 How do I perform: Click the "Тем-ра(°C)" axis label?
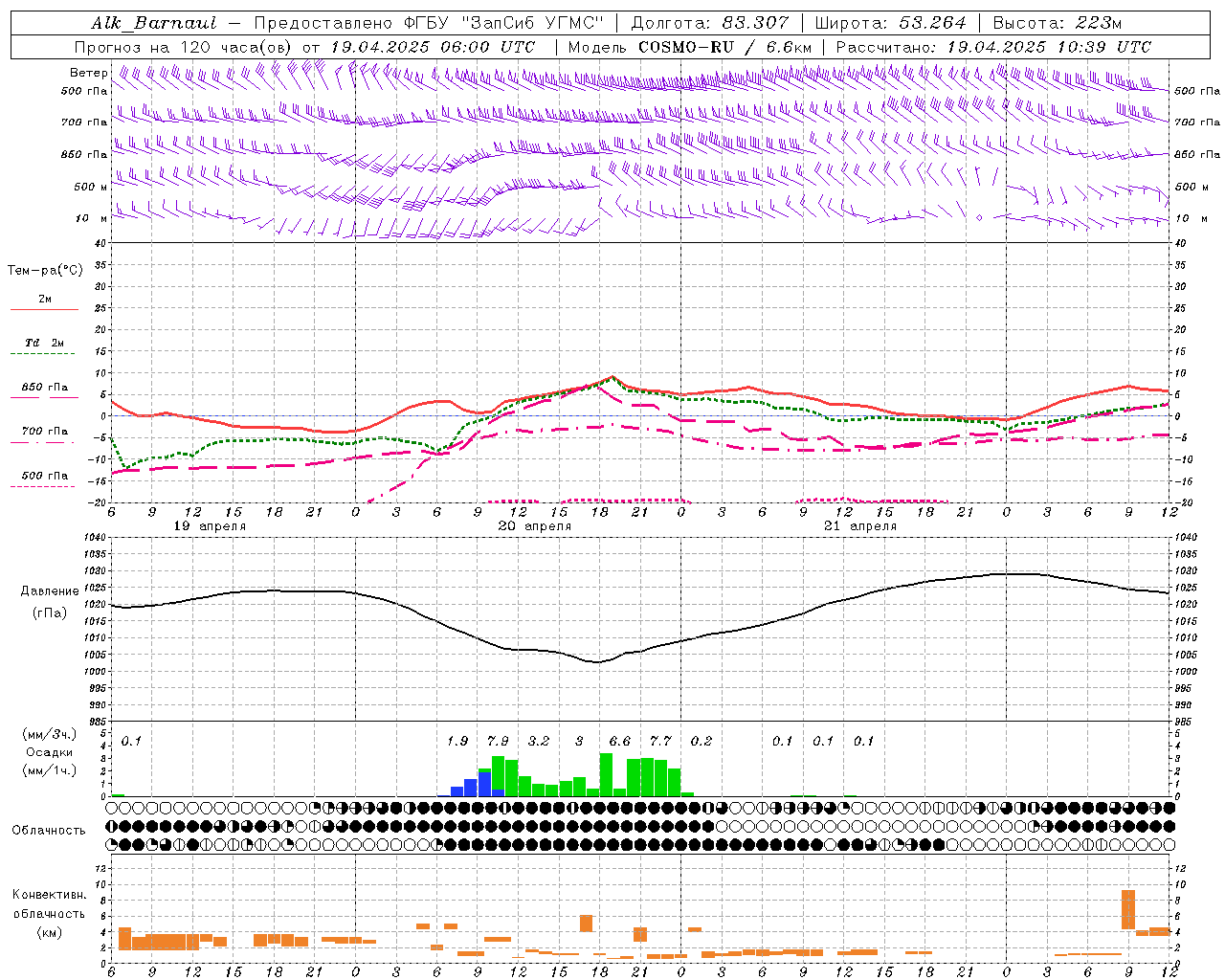(45, 270)
